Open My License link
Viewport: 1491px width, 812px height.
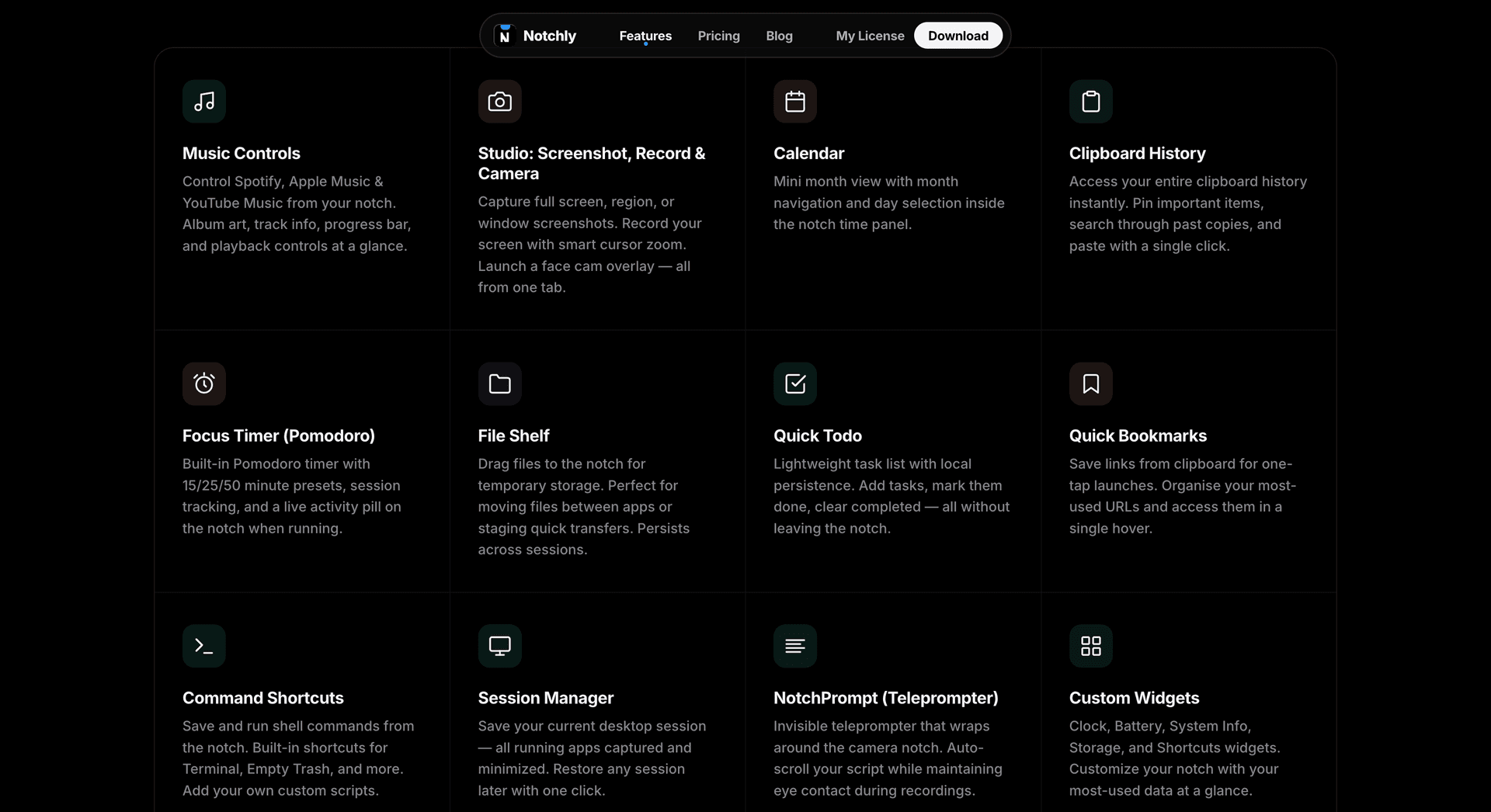(x=870, y=36)
